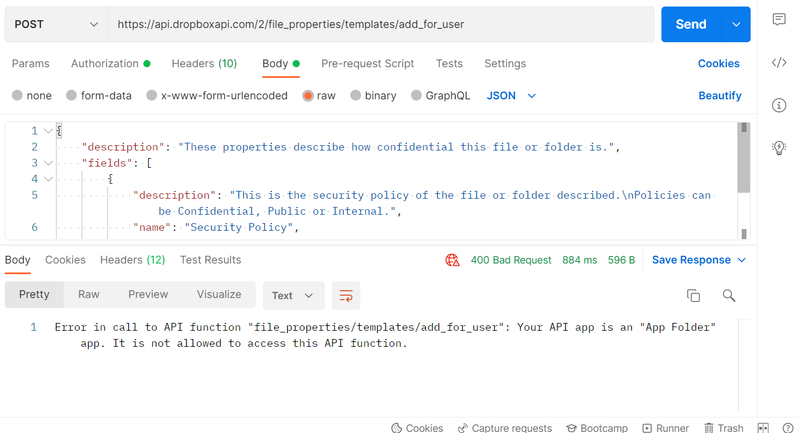This screenshot has height=433, width=800.
Task: Switch to the request Body tab
Action: click(x=281, y=63)
